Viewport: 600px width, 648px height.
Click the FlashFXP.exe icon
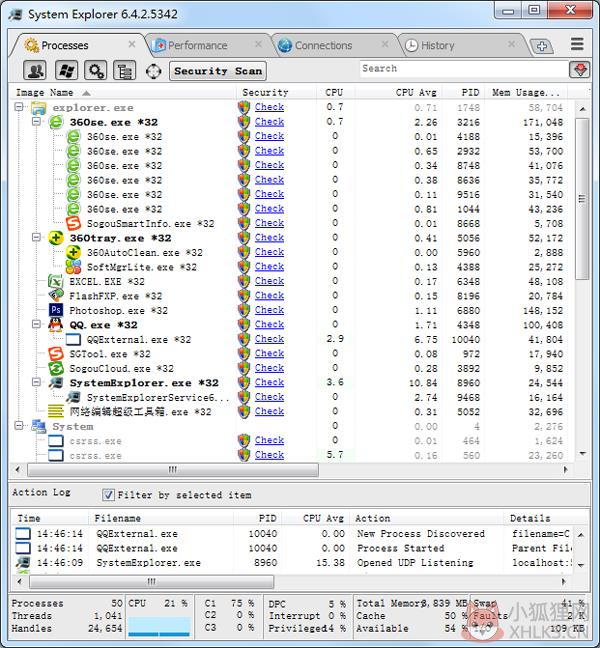(56, 295)
